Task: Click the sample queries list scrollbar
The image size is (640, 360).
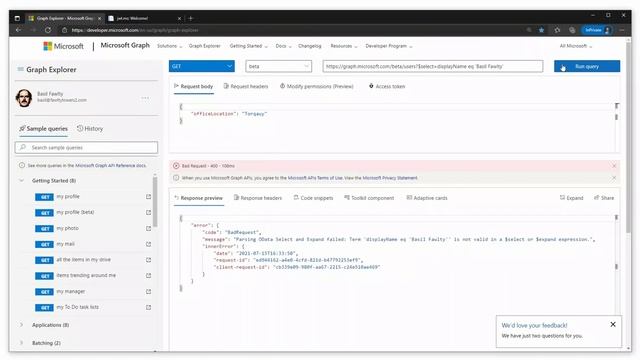Action: [155, 202]
